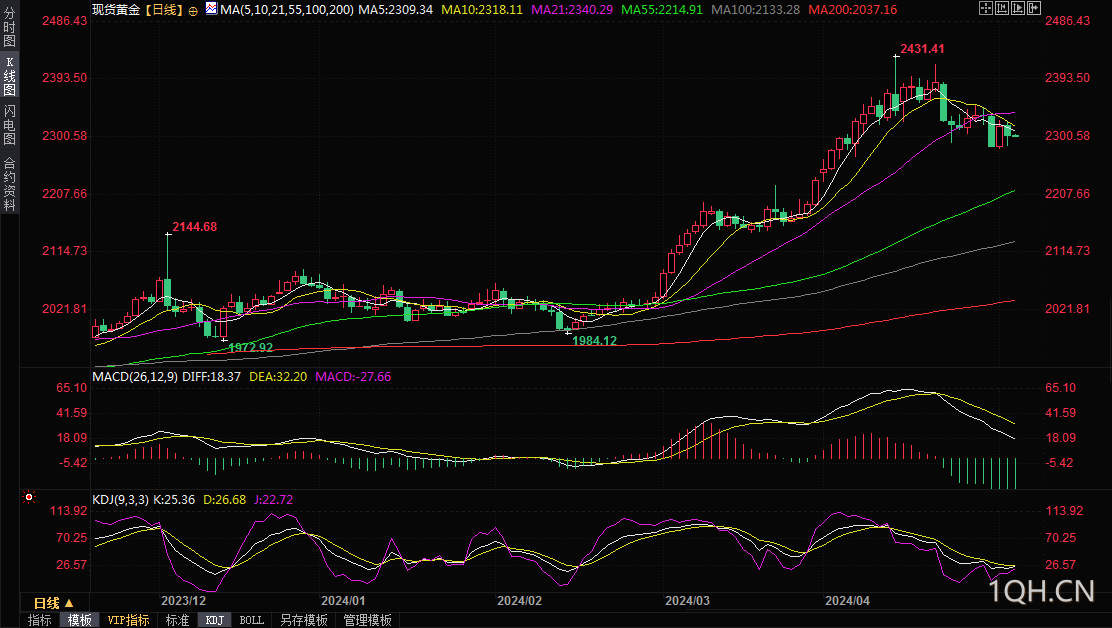Click the crosshair cursor icon
This screenshot has width=1112, height=628.
pos(986,8)
